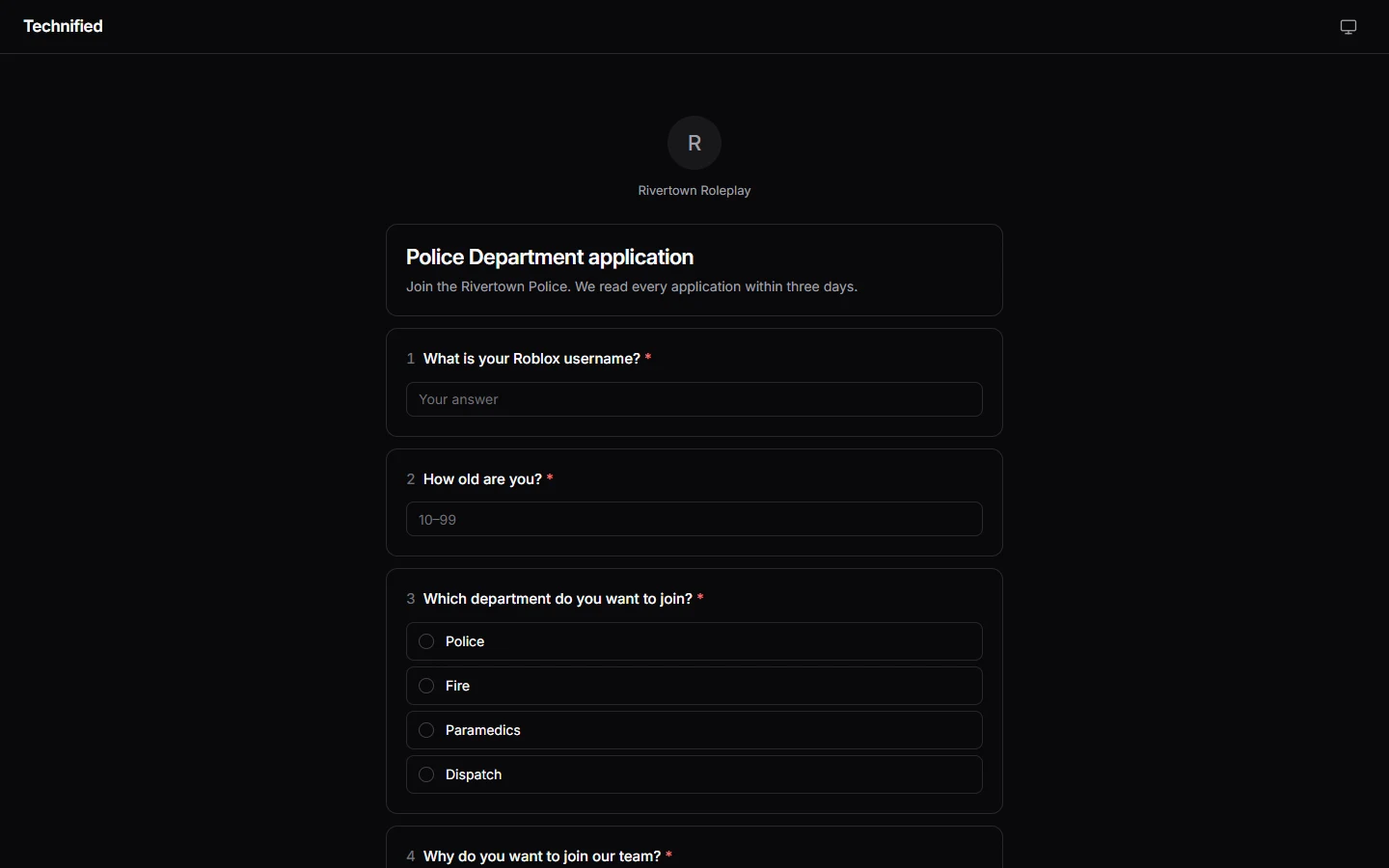Focus the Roblox username answer field
The image size is (1389, 868).
(x=694, y=399)
